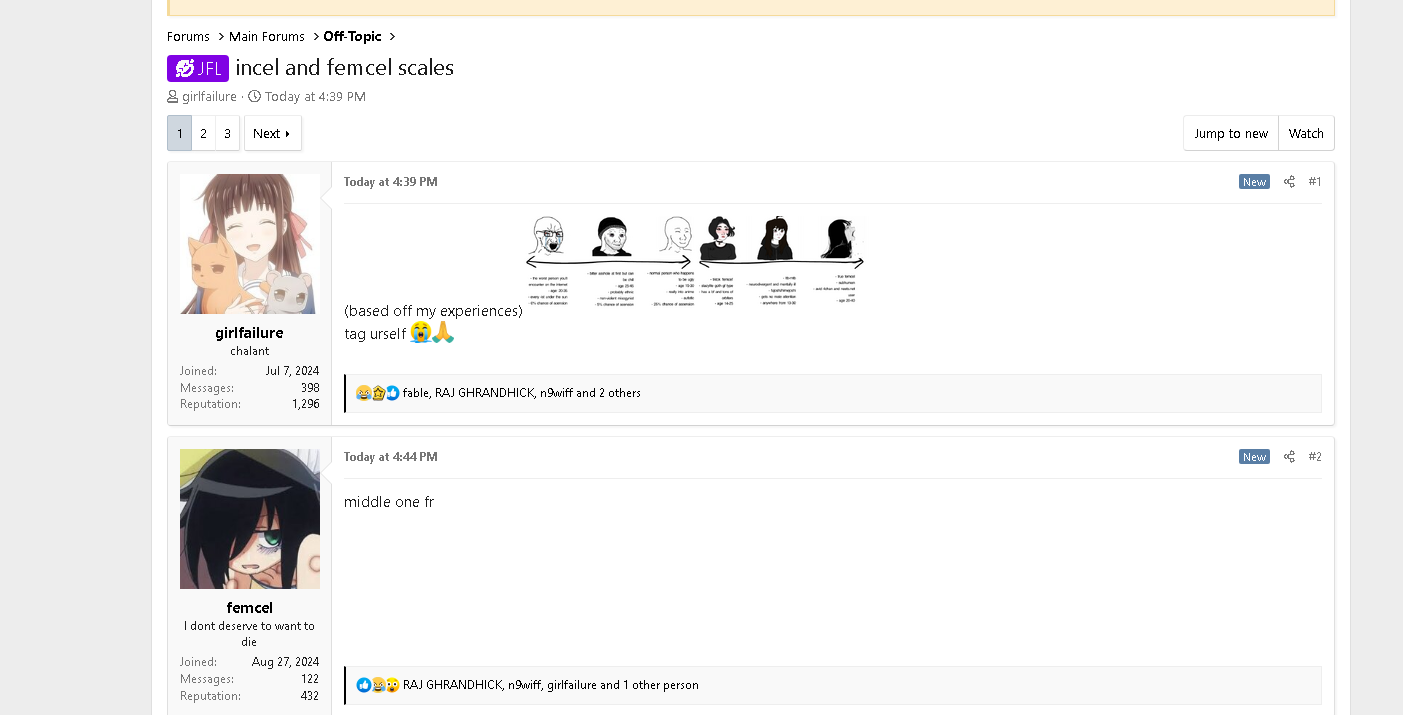
Task: Click reaction emojis on first post
Action: pos(377,393)
